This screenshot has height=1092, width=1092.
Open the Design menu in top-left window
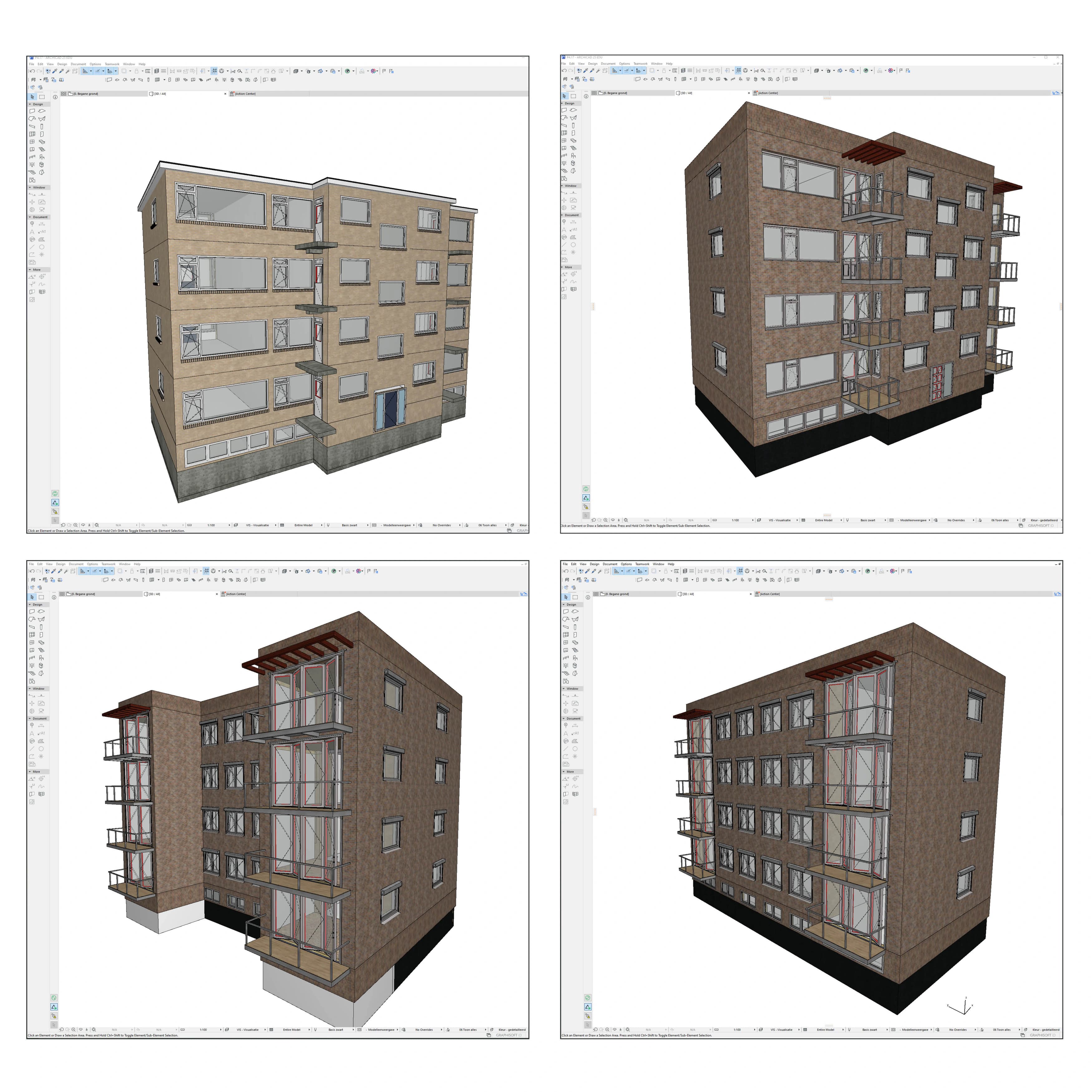pos(61,64)
